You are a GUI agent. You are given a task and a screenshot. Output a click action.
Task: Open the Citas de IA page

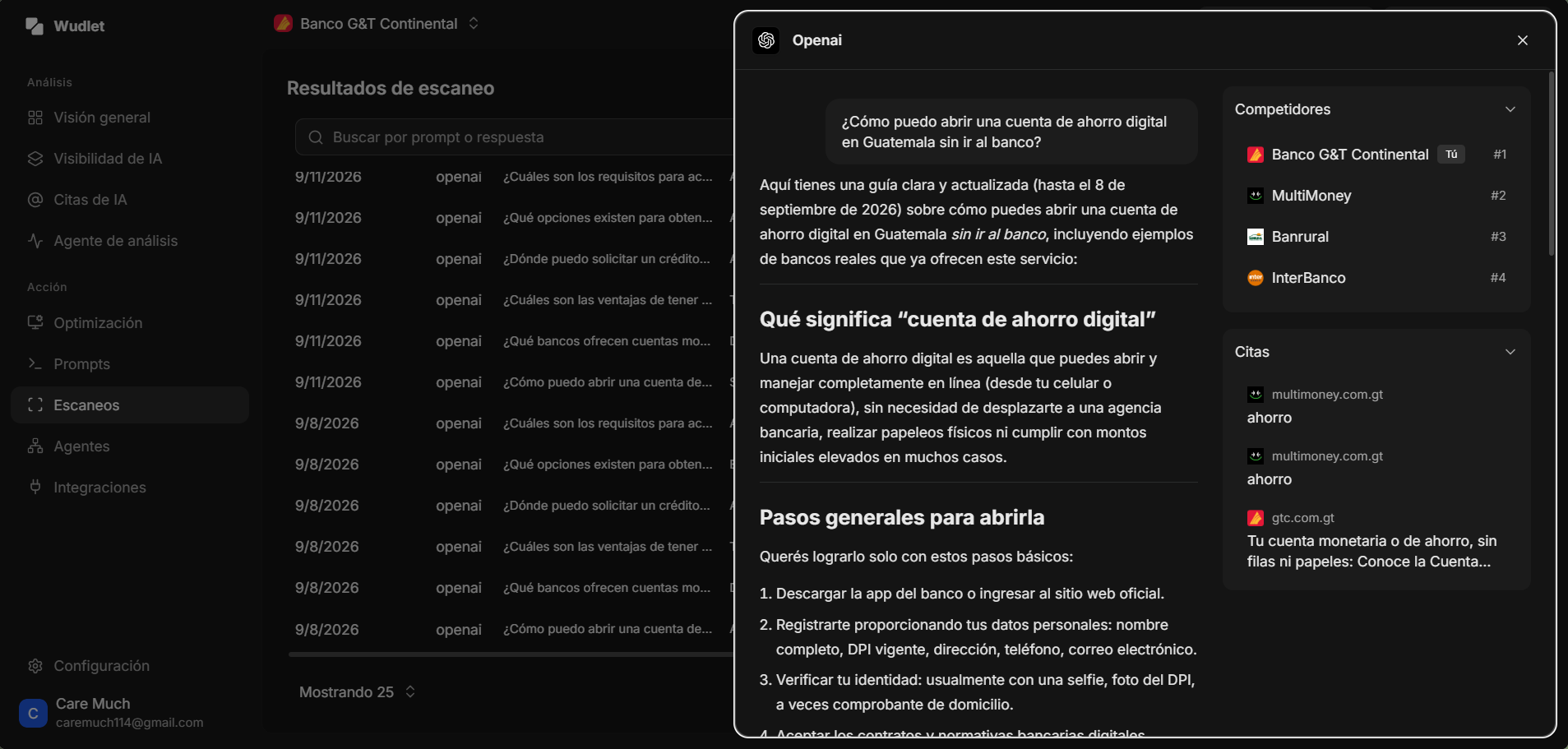click(x=130, y=200)
